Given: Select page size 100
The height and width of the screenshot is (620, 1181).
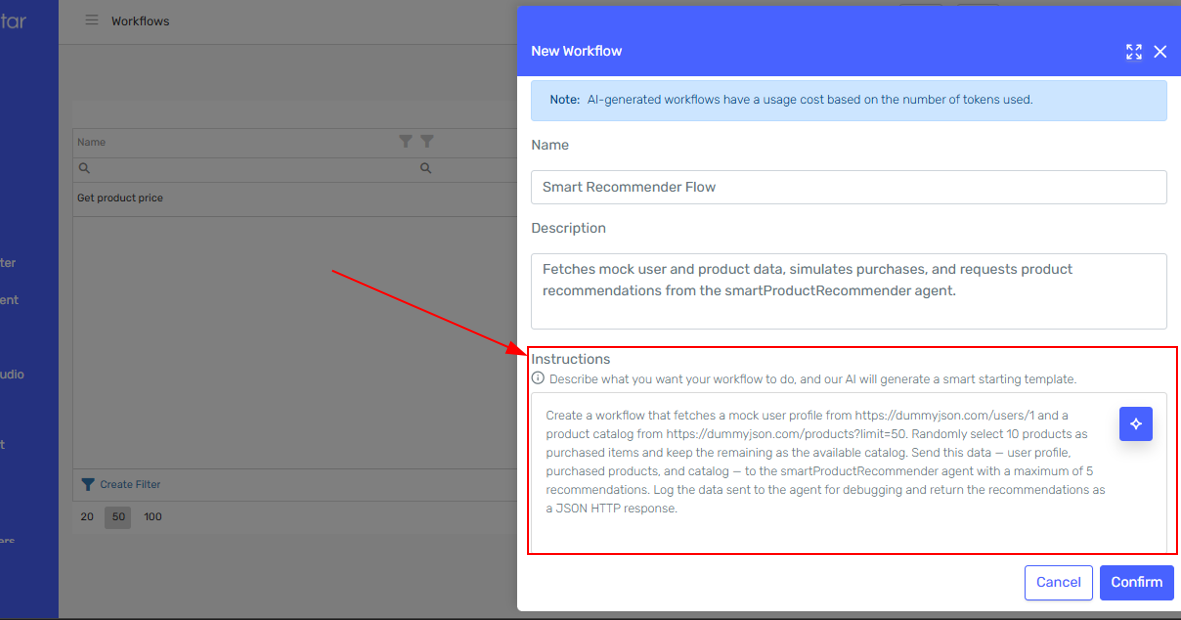Looking at the screenshot, I should click(152, 517).
